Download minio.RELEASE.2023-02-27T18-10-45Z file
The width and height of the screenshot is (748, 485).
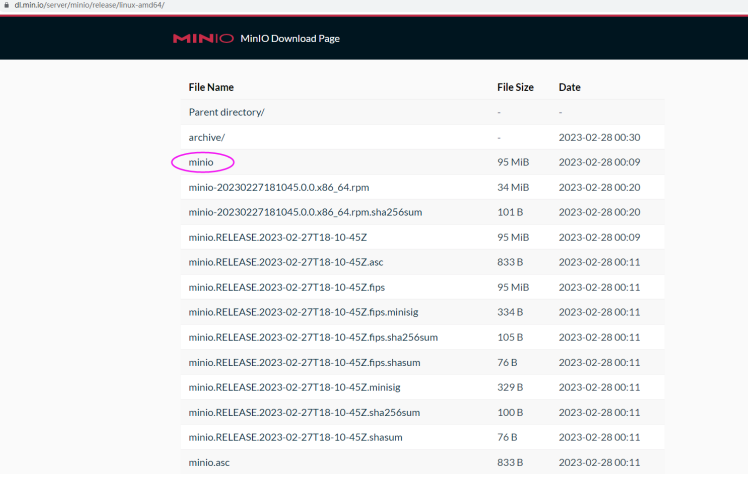[x=278, y=237]
